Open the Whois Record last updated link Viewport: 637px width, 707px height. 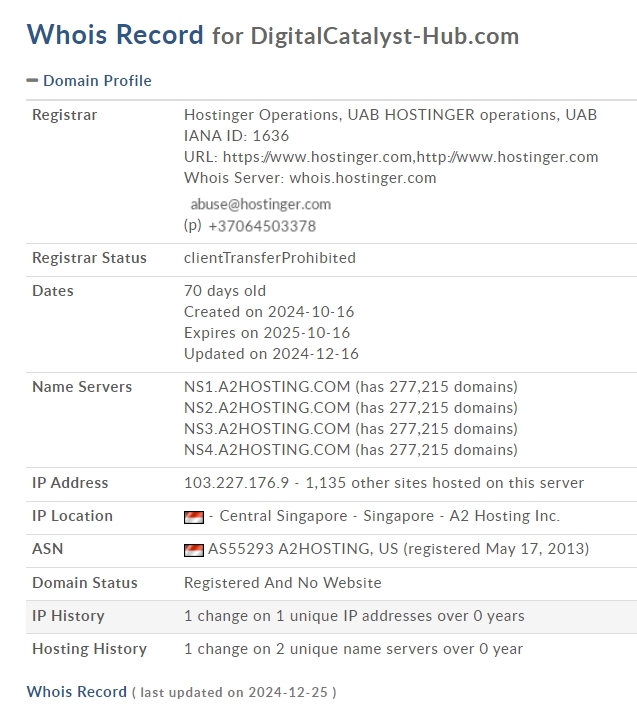pyautogui.click(x=77, y=691)
